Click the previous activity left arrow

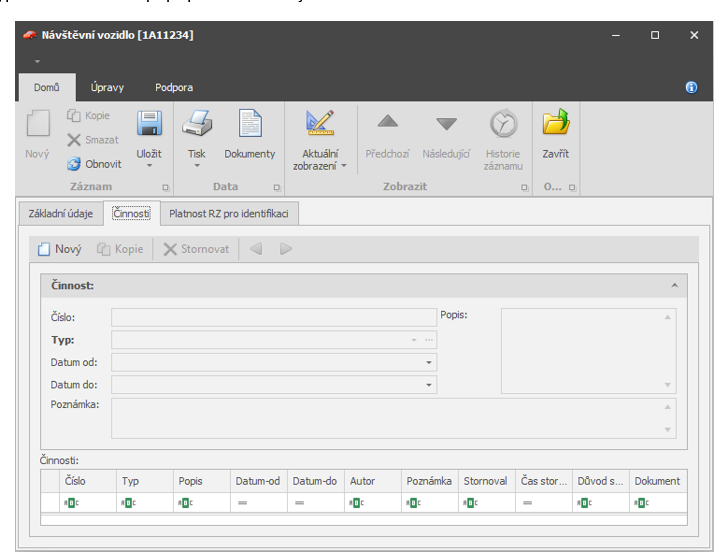pyautogui.click(x=256, y=249)
